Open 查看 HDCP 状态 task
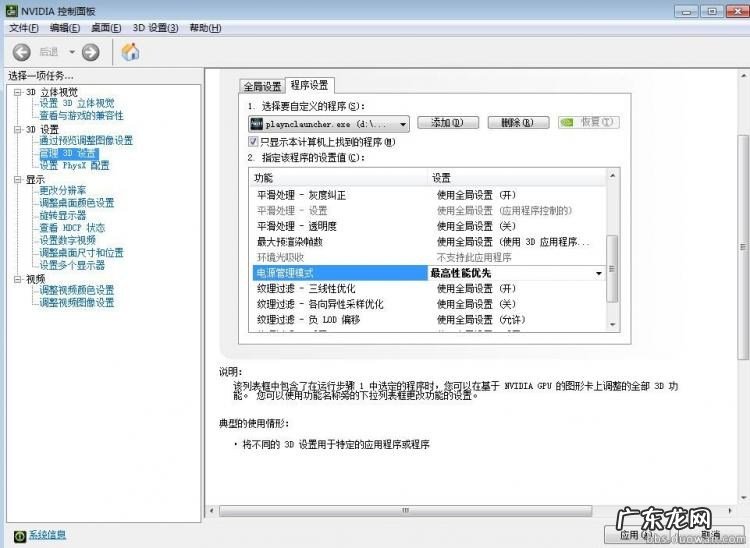 tap(72, 228)
